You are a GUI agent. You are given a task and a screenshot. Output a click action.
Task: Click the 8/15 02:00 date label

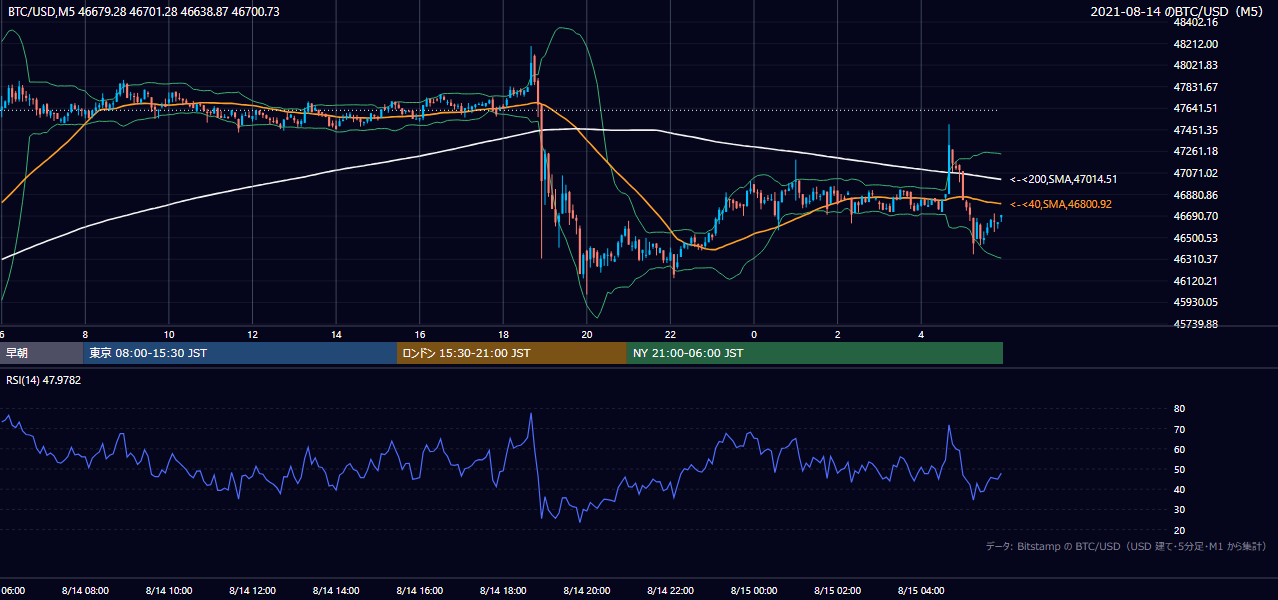click(x=838, y=591)
